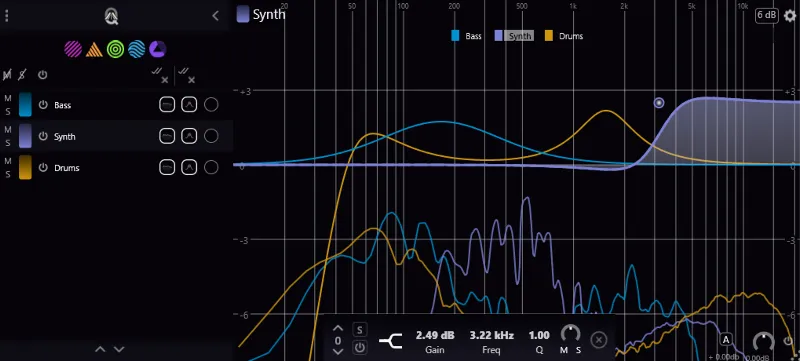This screenshot has width=800, height=361.
Task: Toggle power on the Drums track
Action: 43,168
